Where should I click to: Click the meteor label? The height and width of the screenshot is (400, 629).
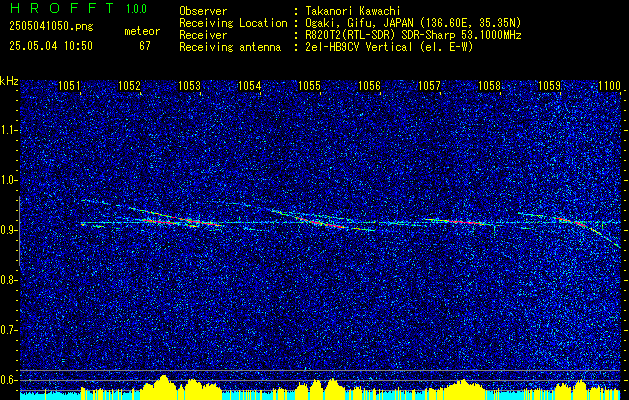142,31
